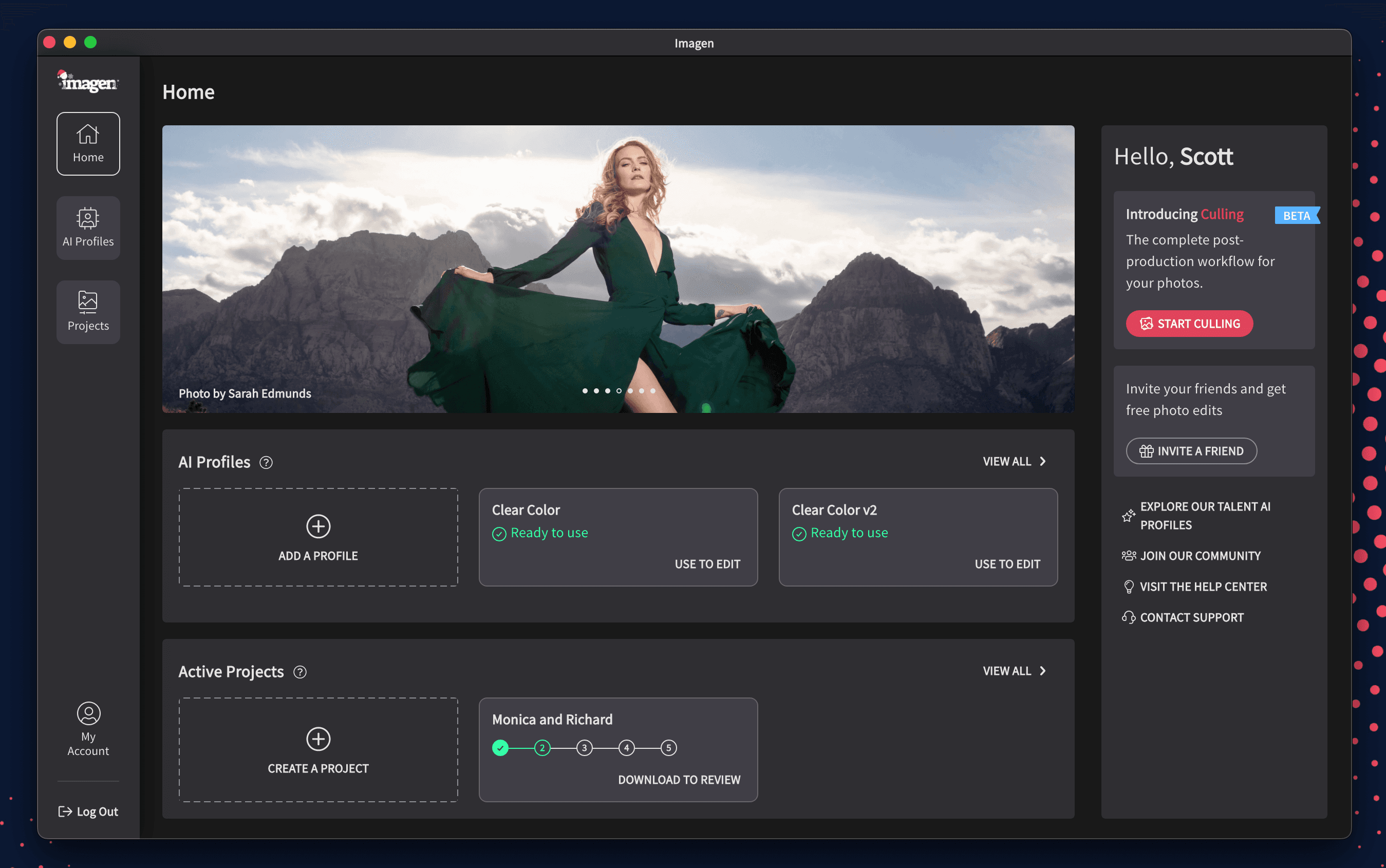Screen dimensions: 1386x868
Task: Click View All for AI Profiles
Action: coord(1014,462)
